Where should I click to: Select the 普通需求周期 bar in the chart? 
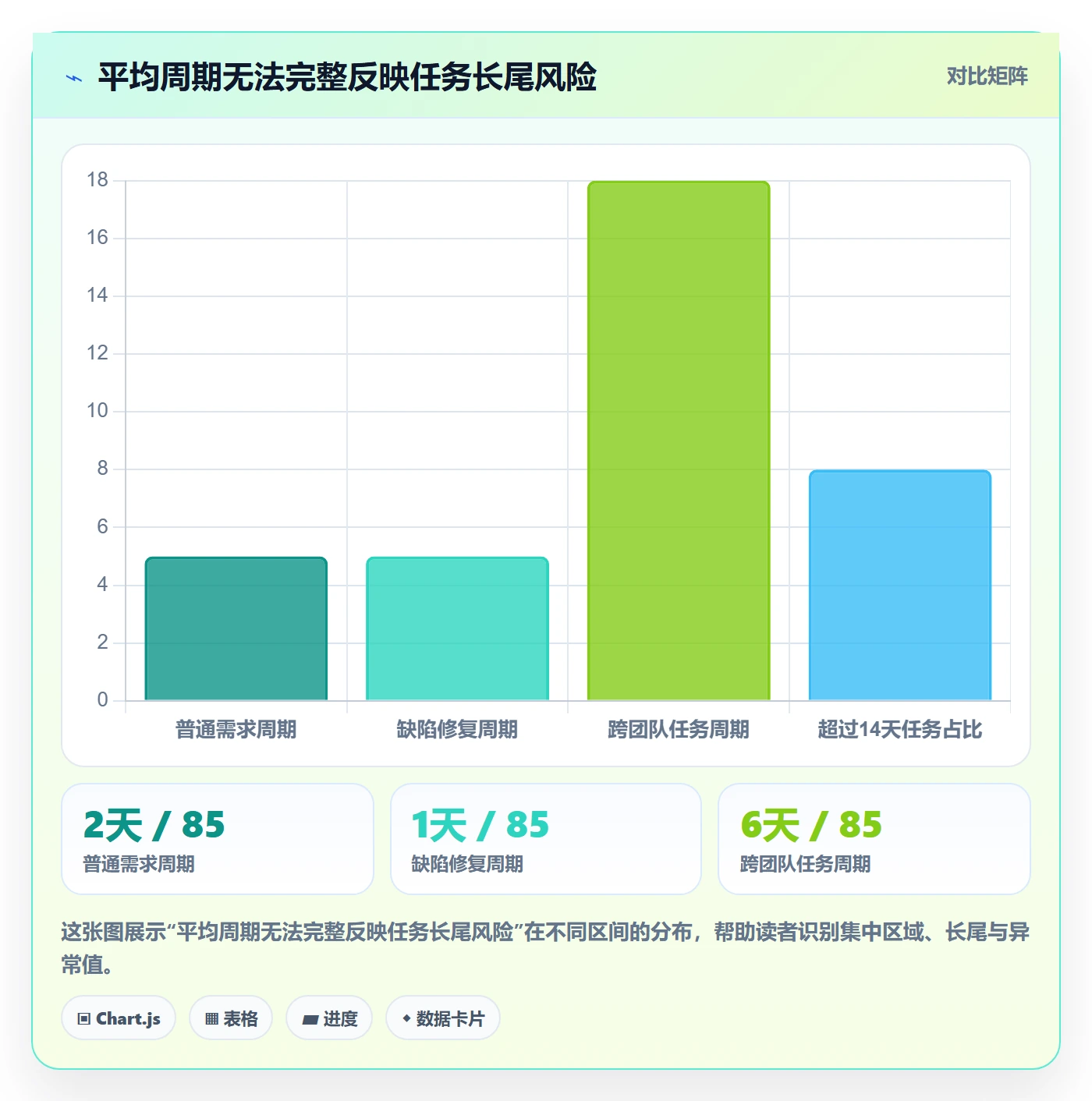[x=236, y=628]
